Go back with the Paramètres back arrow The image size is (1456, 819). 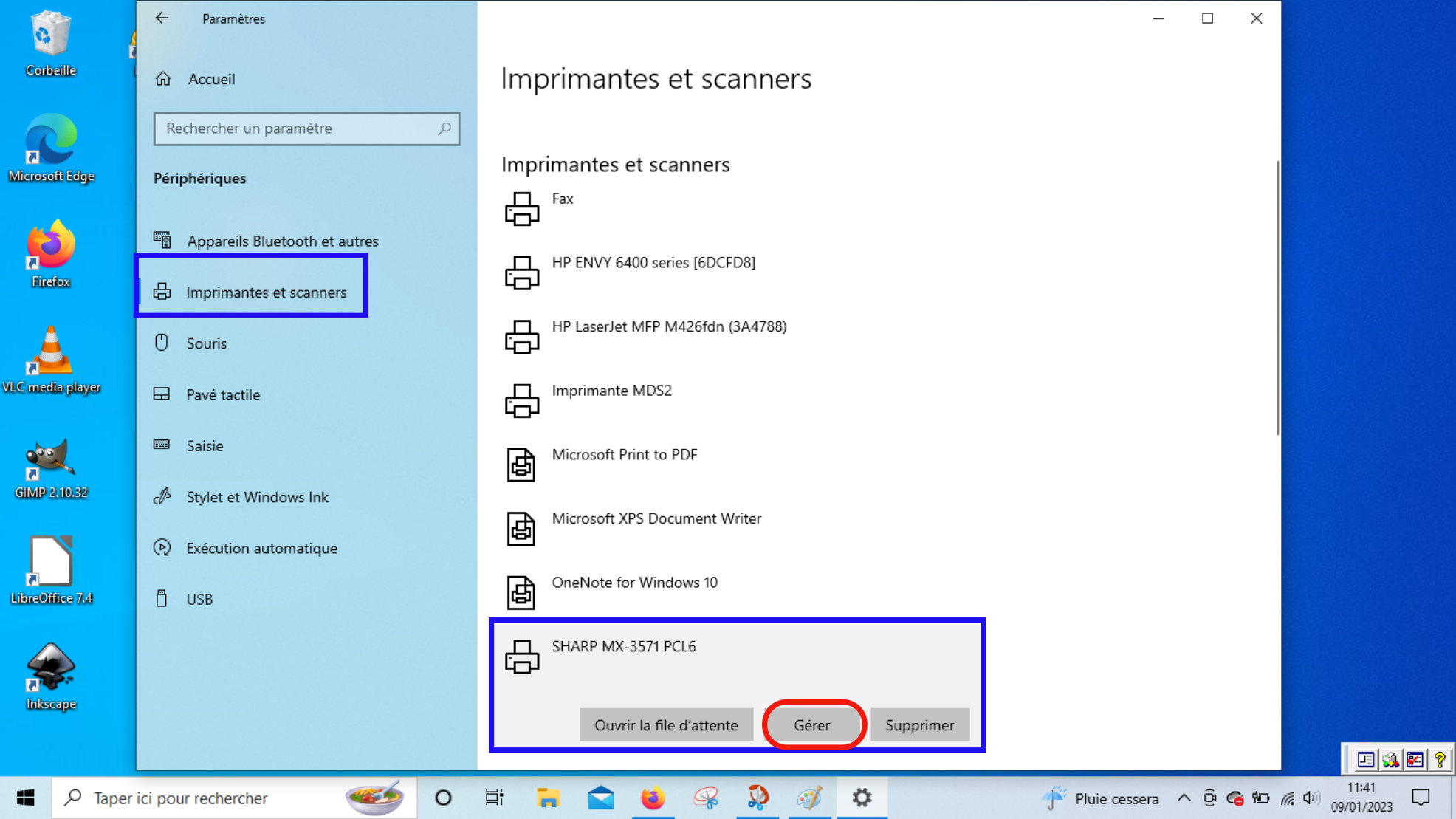[162, 18]
